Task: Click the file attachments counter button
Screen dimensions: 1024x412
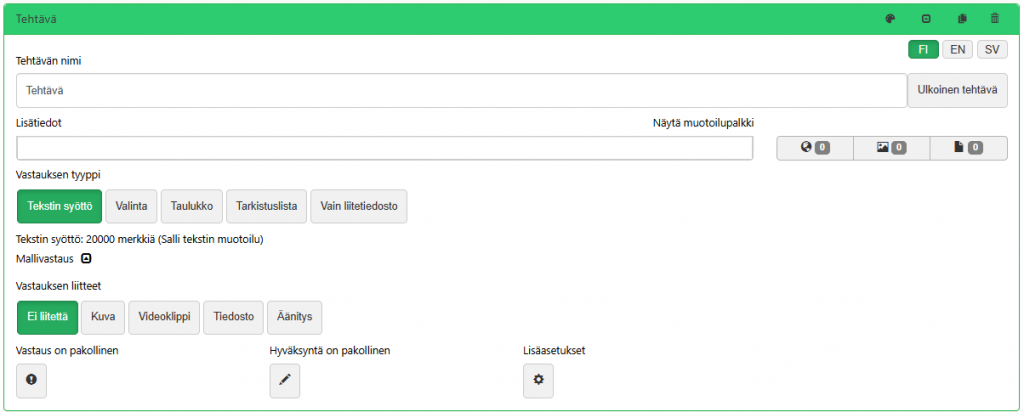Action: 968,148
